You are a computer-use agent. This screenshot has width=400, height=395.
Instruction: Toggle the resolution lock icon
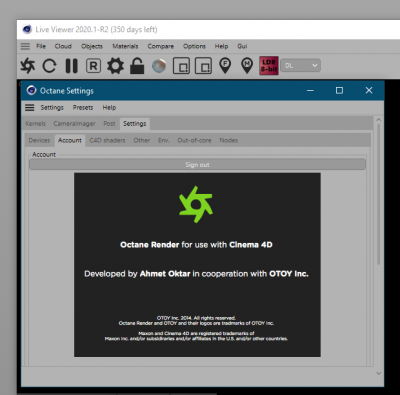coord(137,66)
